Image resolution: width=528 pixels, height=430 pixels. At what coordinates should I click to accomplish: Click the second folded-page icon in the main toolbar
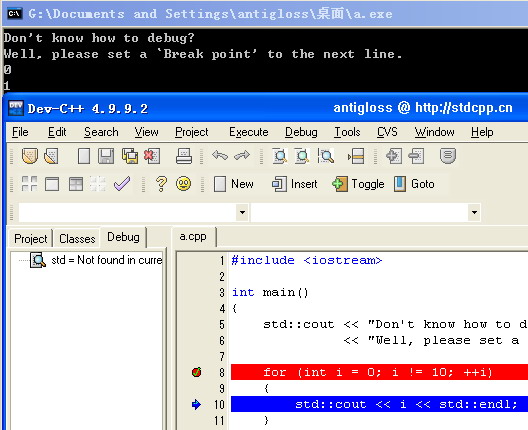pyautogui.click(x=52, y=156)
